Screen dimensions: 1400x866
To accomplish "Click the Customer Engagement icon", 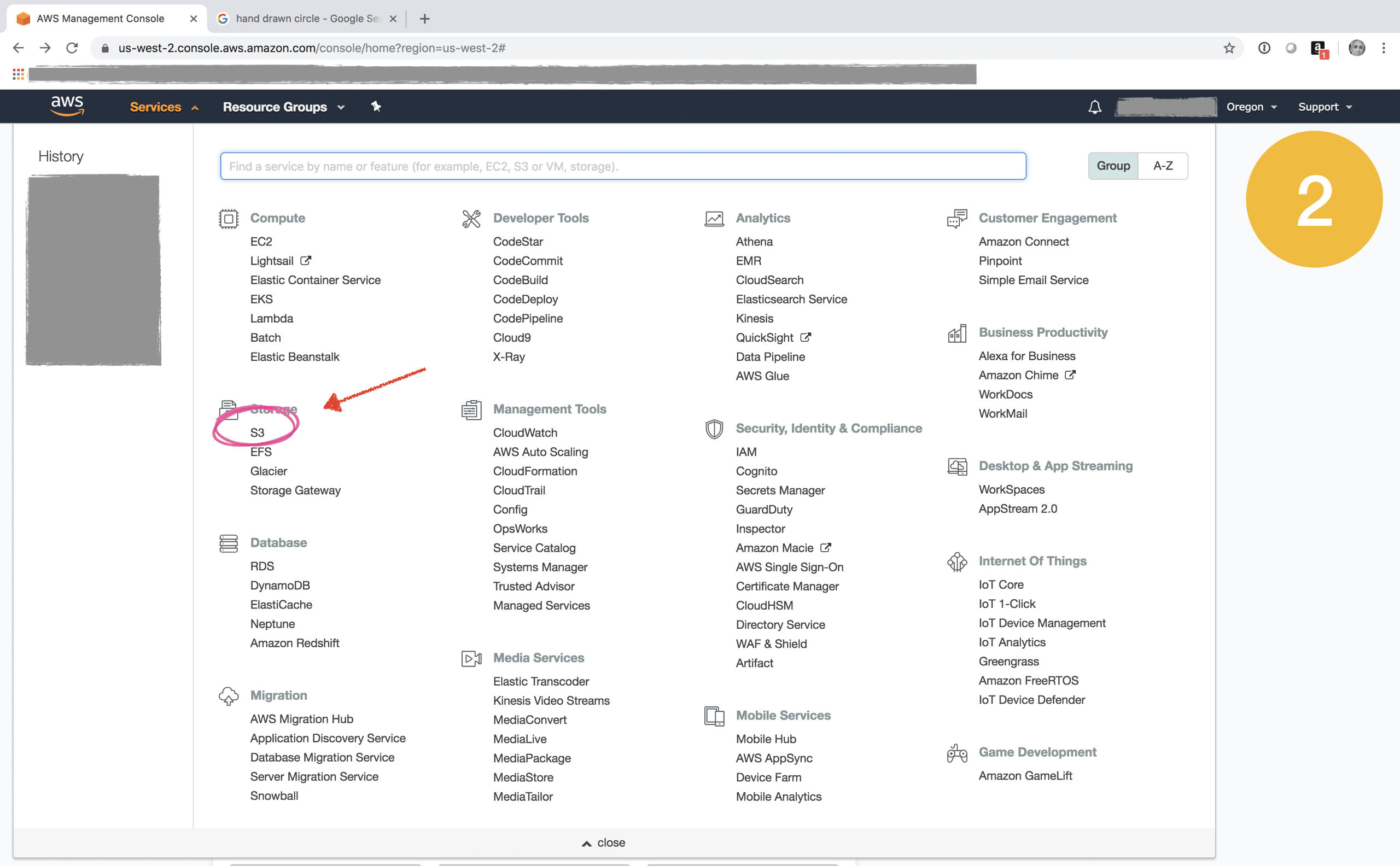I will tap(956, 218).
